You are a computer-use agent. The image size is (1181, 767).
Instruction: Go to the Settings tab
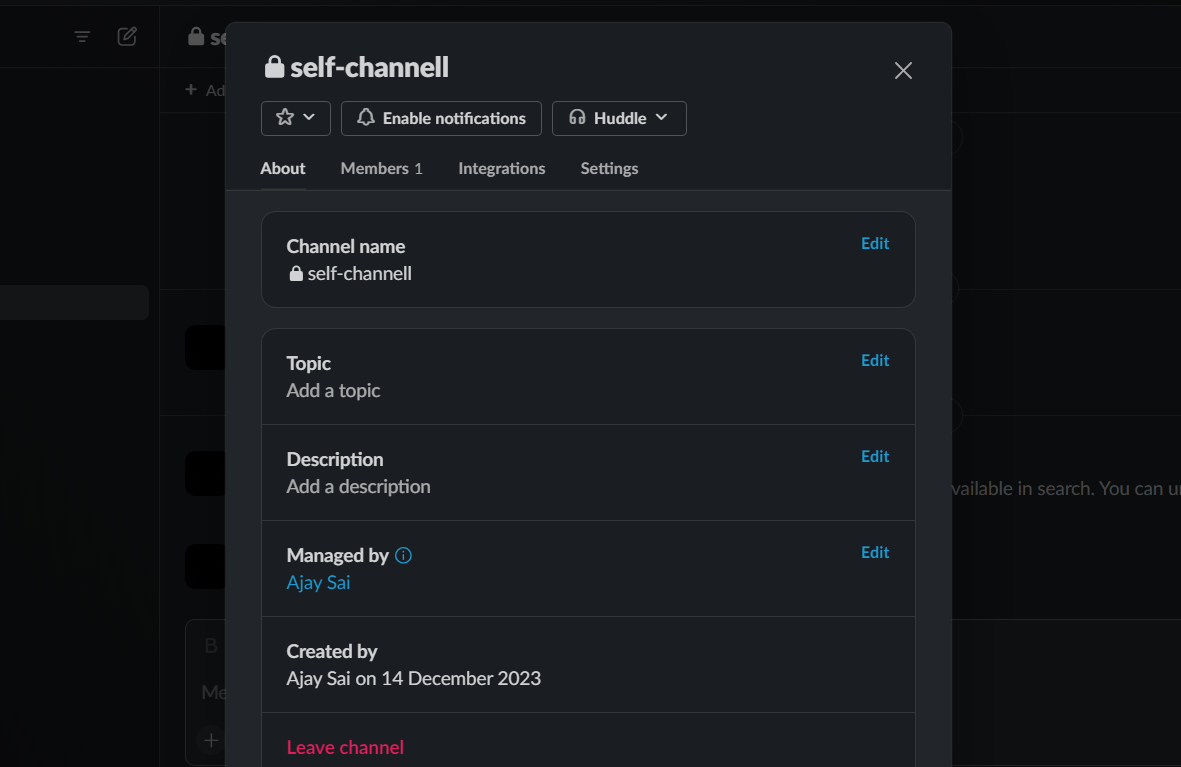(x=609, y=169)
